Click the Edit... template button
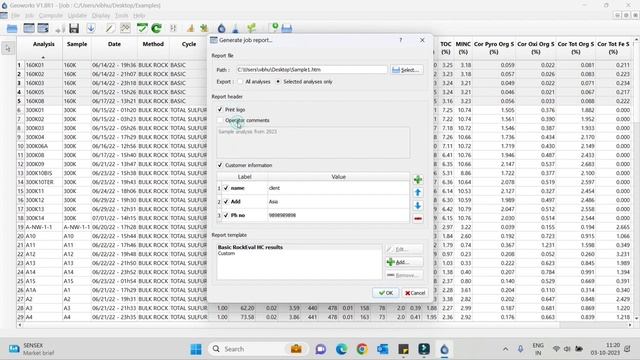Screen dimensions: 640x360 pos(404,249)
